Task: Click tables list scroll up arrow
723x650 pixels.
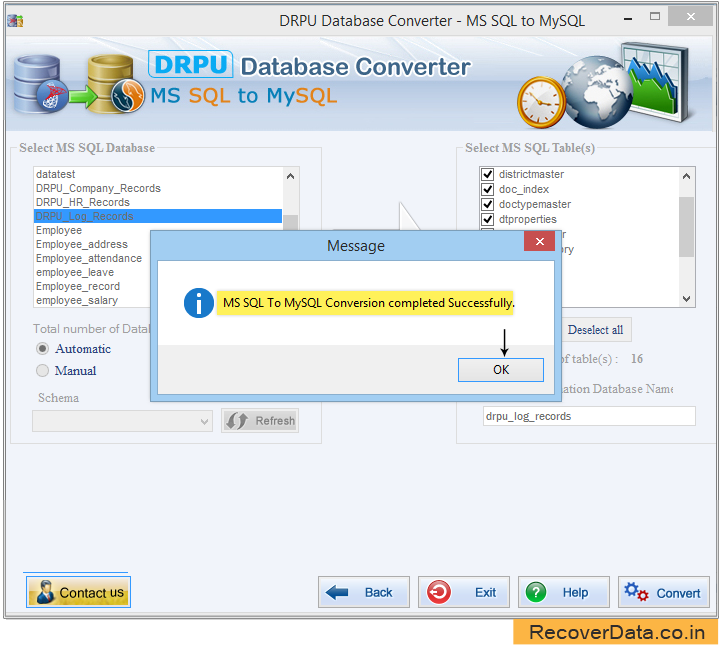Action: coord(686,176)
